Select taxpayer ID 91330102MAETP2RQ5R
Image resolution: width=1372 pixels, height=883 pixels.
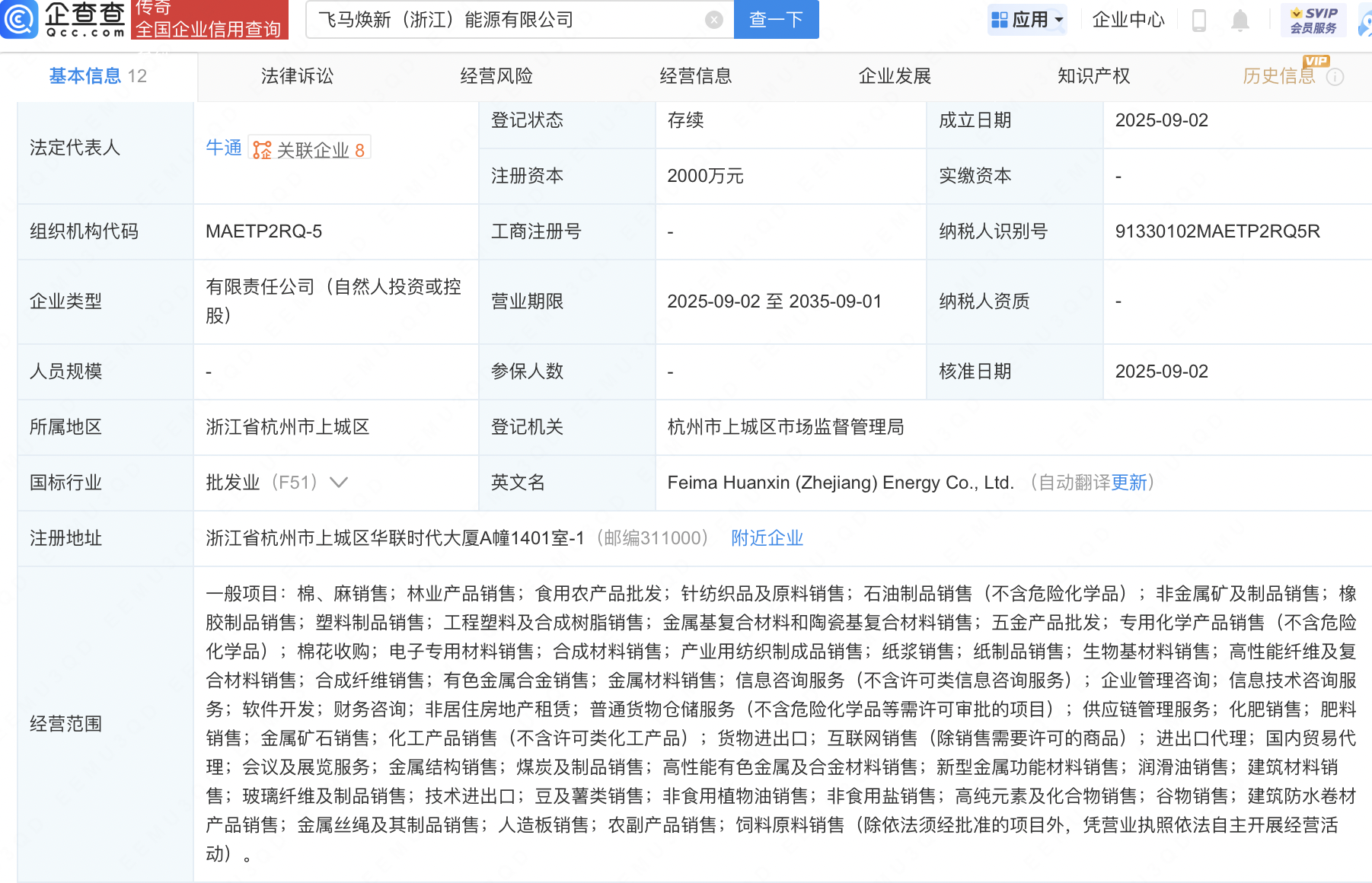pos(1217,231)
